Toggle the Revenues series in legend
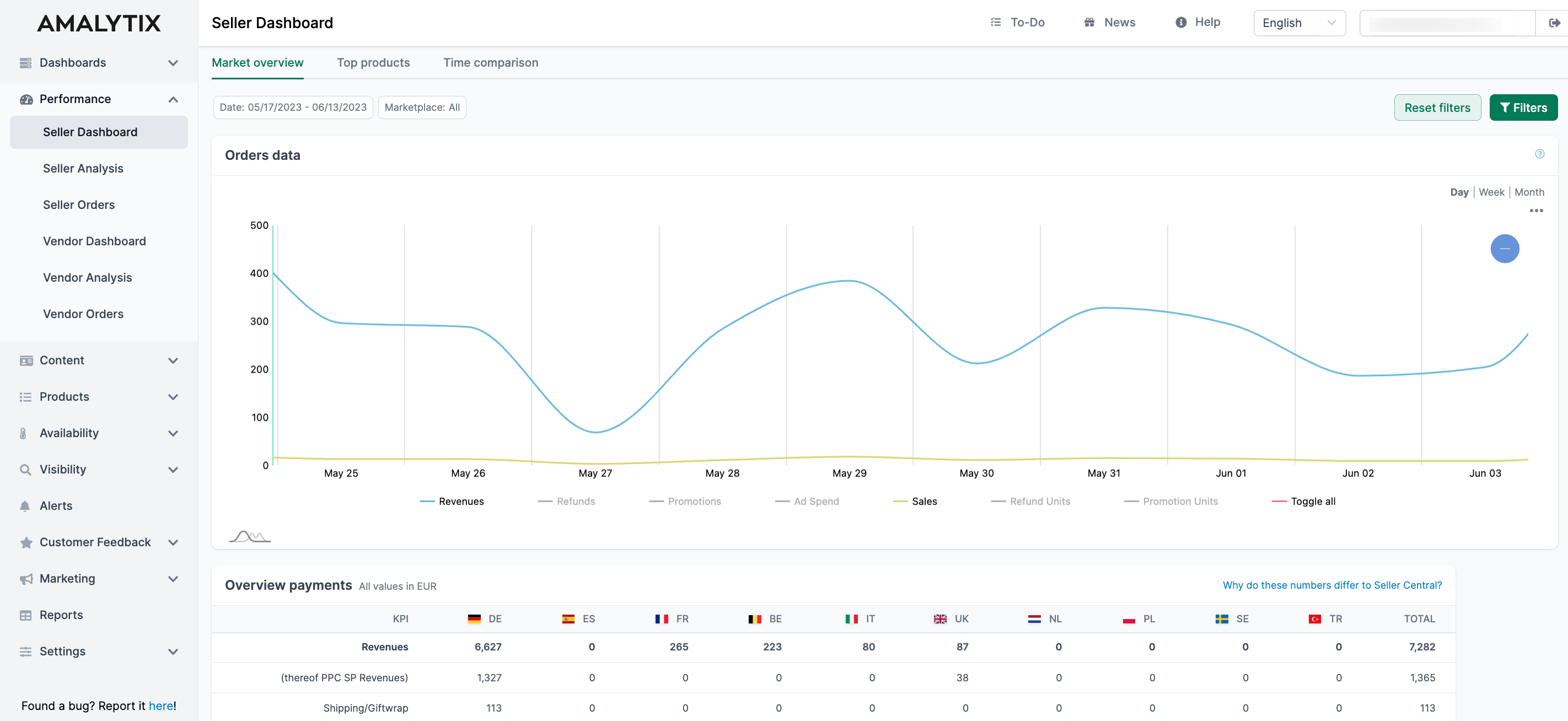Screen dimensions: 1568x721 [452, 502]
